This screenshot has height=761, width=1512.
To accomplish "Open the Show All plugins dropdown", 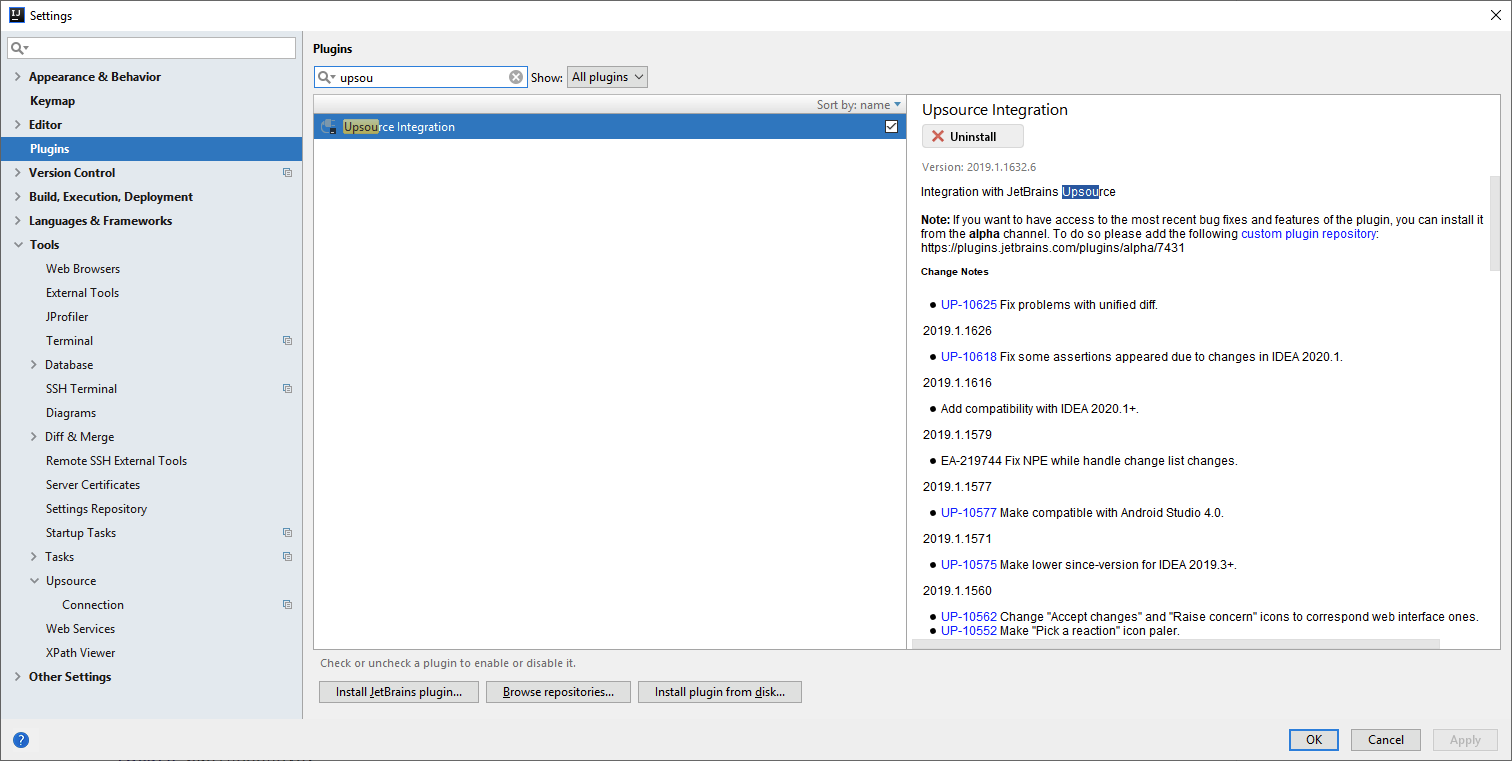I will click(x=607, y=77).
